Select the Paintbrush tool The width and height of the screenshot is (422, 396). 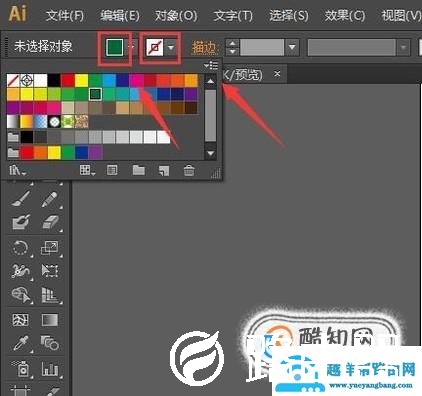pos(21,199)
